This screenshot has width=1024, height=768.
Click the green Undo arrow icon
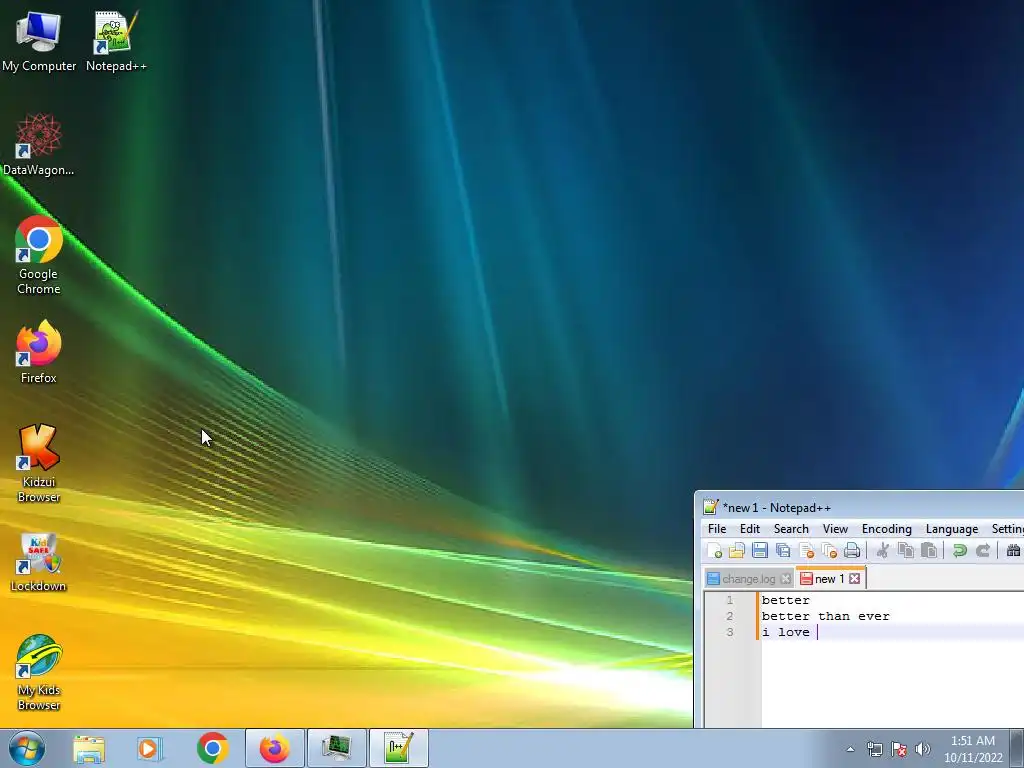click(x=959, y=551)
